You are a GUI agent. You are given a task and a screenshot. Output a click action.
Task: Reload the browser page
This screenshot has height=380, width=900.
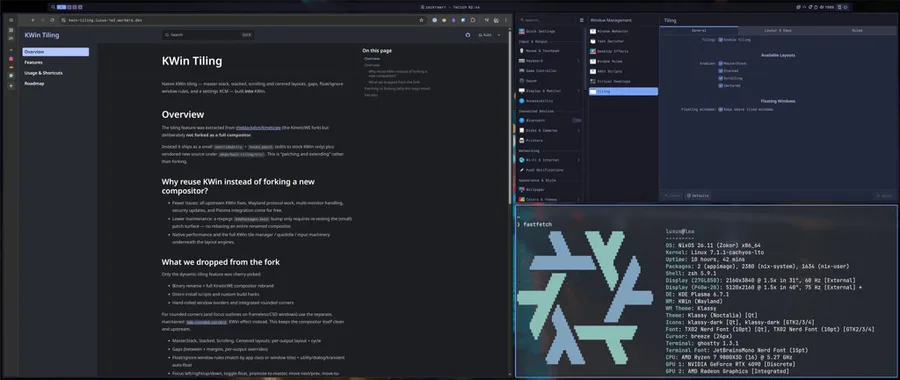52,20
